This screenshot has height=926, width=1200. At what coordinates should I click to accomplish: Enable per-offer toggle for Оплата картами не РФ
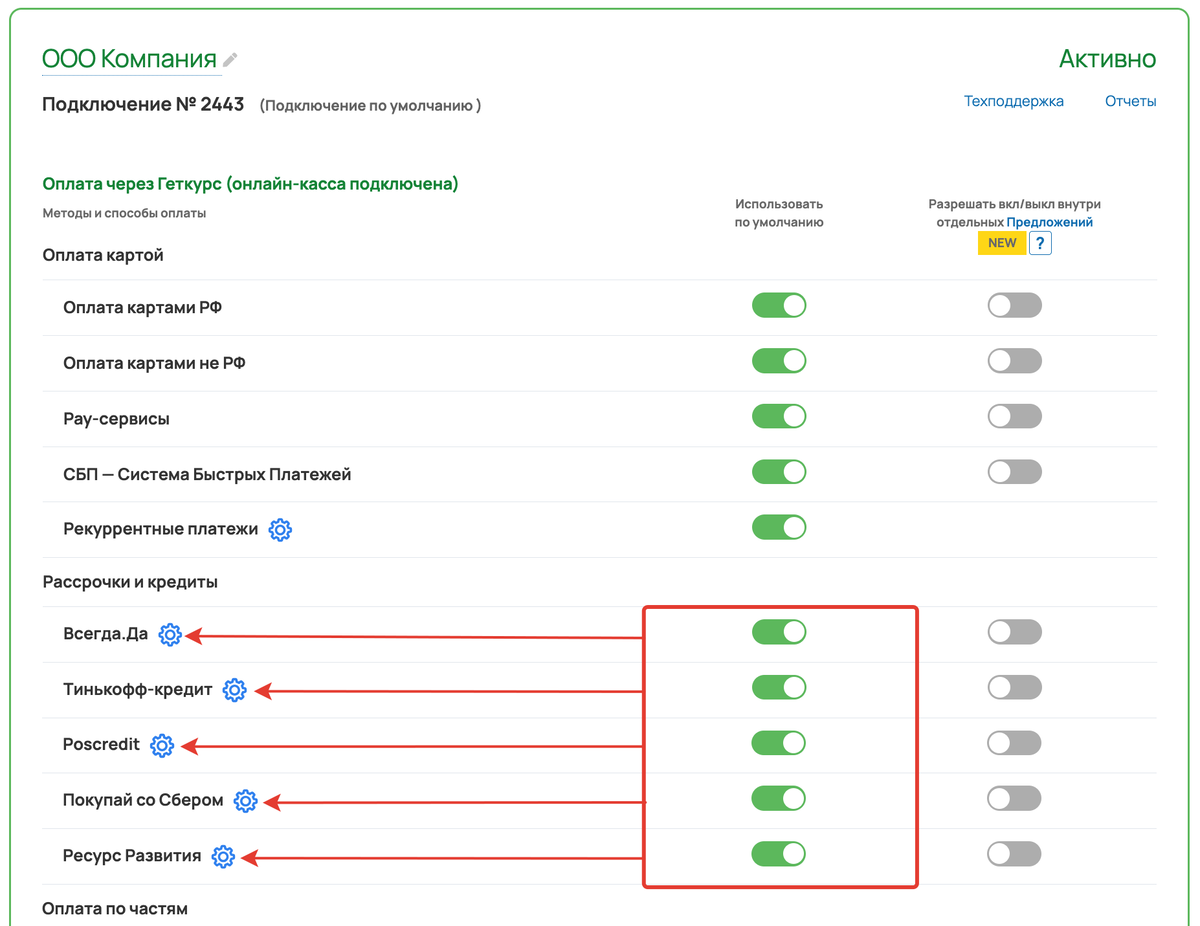tap(1014, 361)
